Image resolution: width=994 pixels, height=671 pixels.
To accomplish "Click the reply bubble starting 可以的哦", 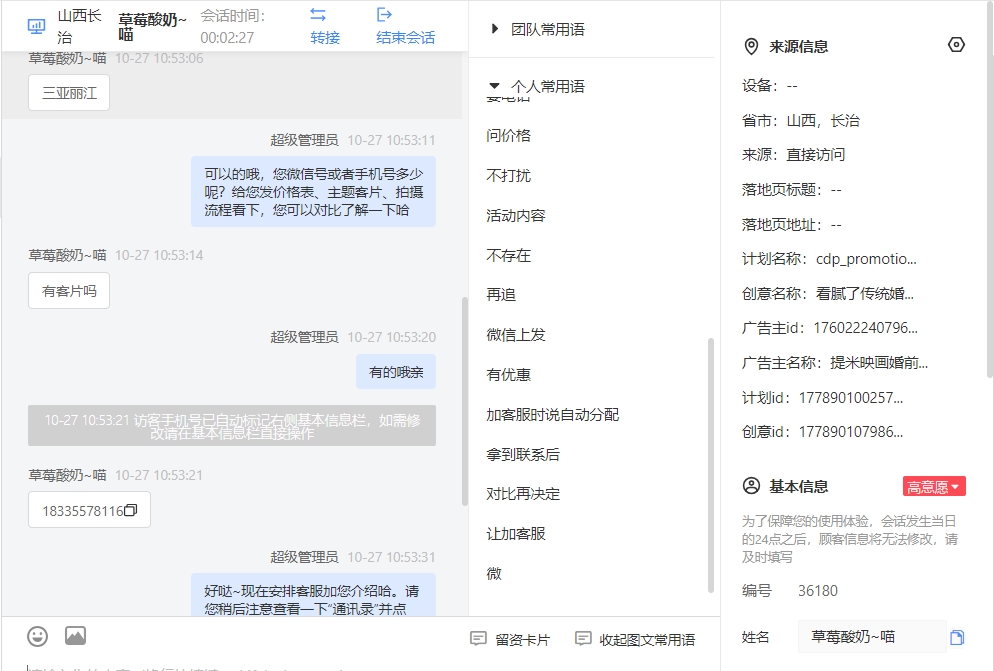I will point(314,192).
